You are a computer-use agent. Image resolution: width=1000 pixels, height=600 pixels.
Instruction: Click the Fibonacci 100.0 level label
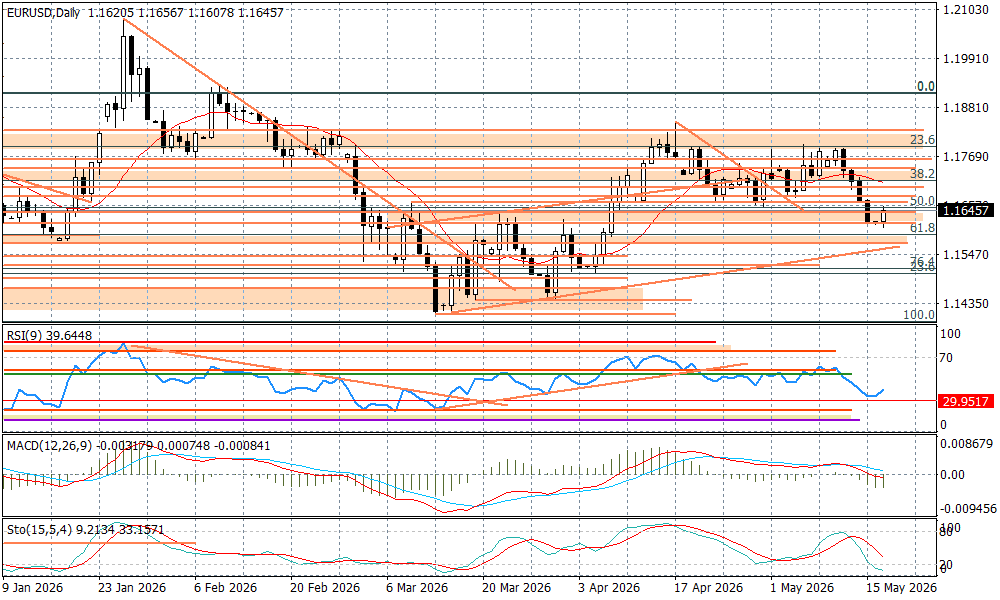coord(919,314)
